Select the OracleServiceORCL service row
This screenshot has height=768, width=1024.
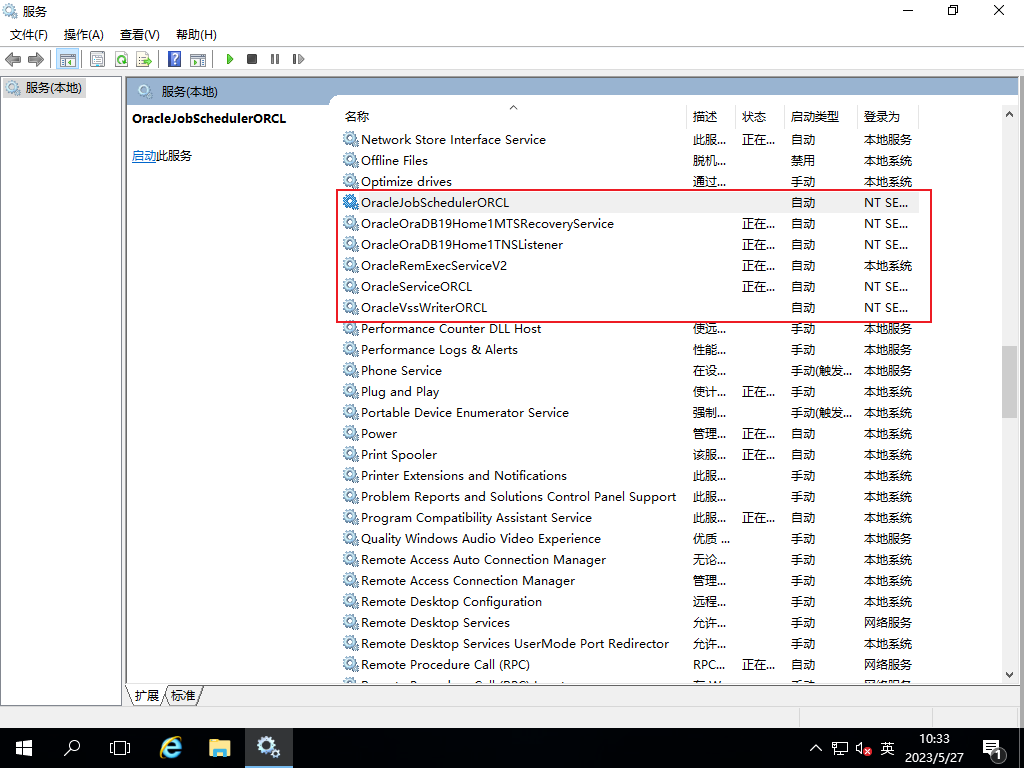tap(416, 287)
